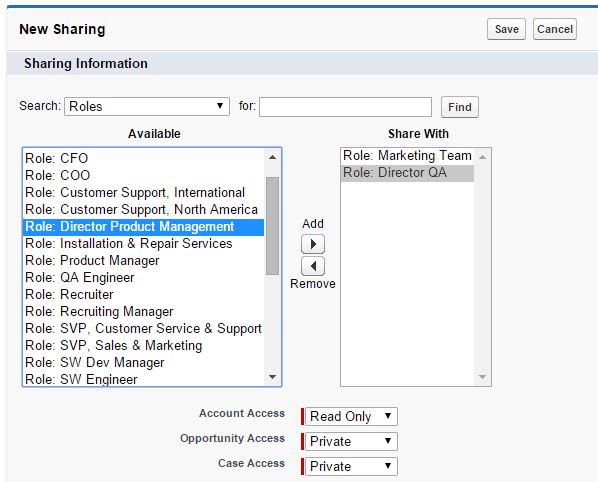Screen dimensions: 598x482
Task: Focus the search 'for' text field
Action: [x=346, y=107]
